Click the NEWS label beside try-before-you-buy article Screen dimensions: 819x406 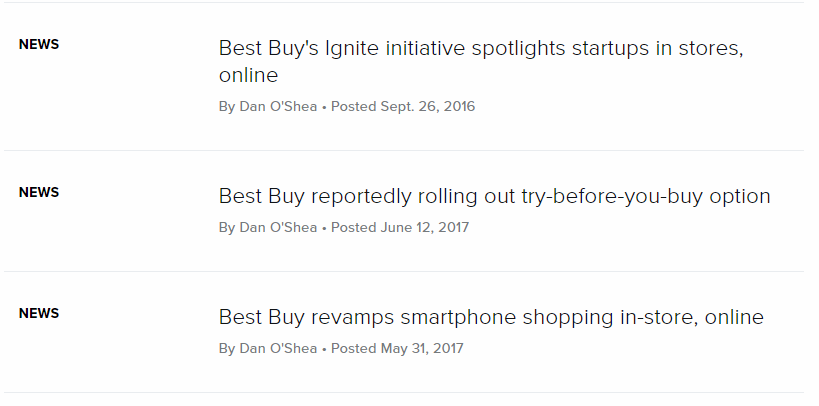(39, 192)
